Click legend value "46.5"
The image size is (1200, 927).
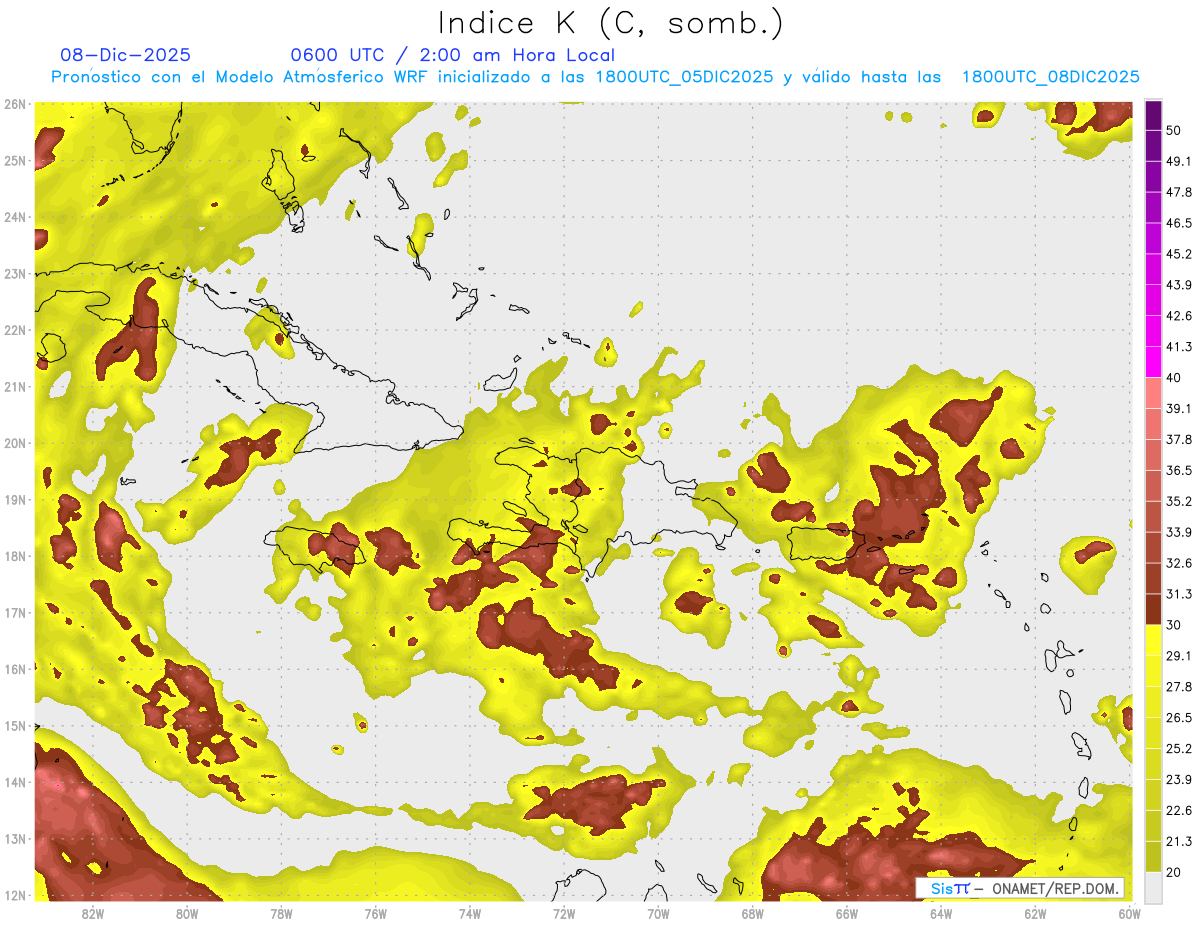click(x=1178, y=223)
